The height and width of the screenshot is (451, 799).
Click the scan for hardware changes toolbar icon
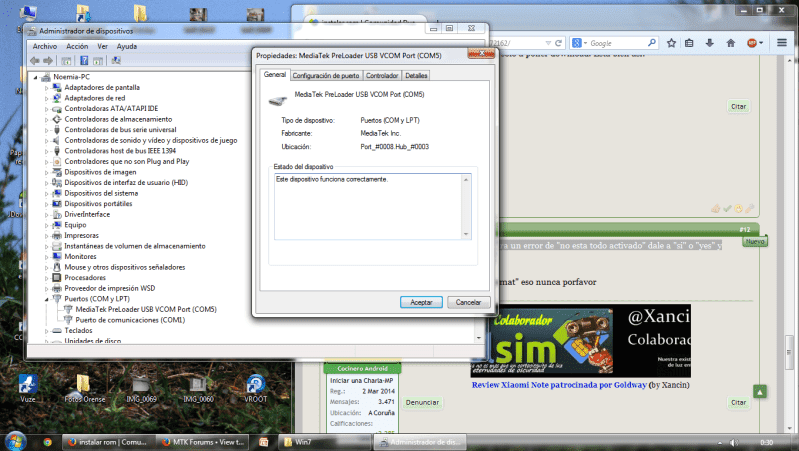pos(116,61)
